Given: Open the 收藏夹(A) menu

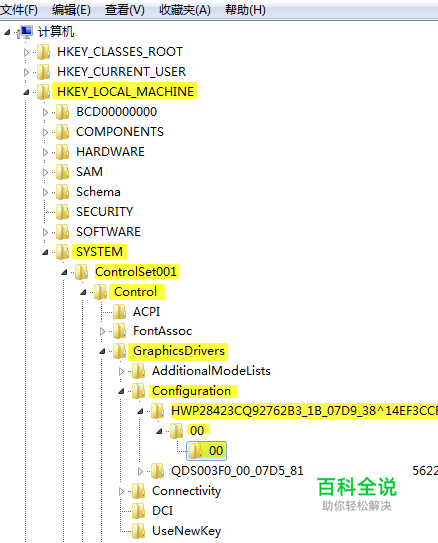Looking at the screenshot, I should pyautogui.click(x=185, y=10).
